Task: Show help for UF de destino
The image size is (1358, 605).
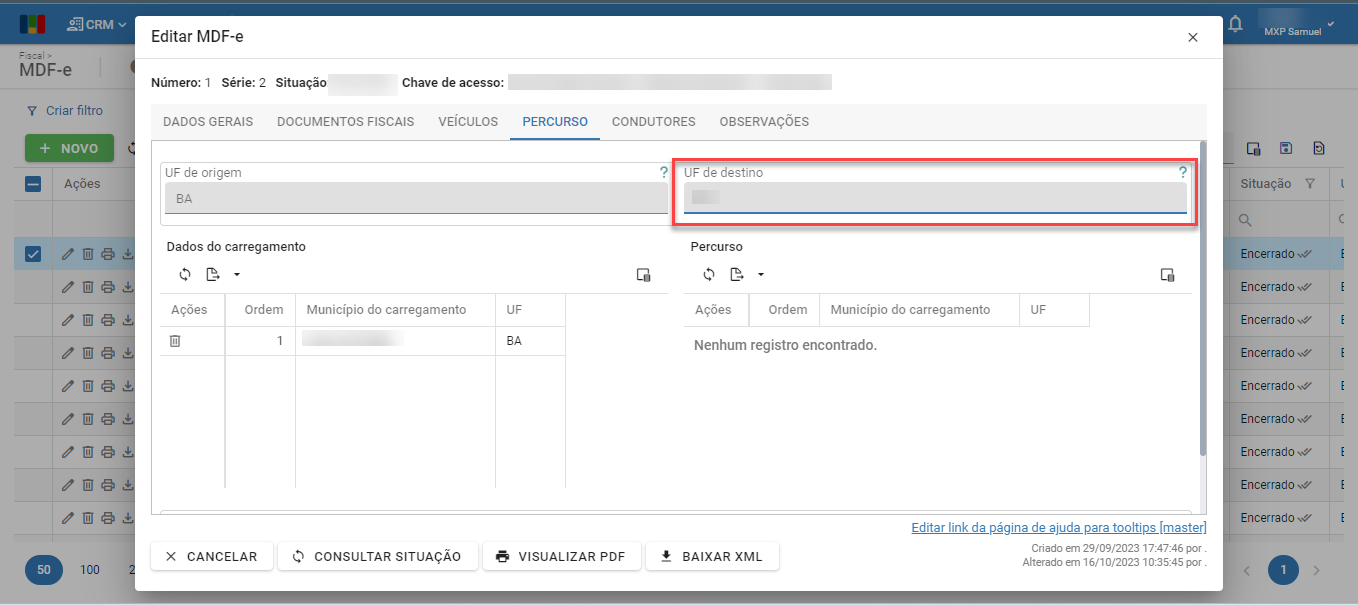Action: [1182, 172]
